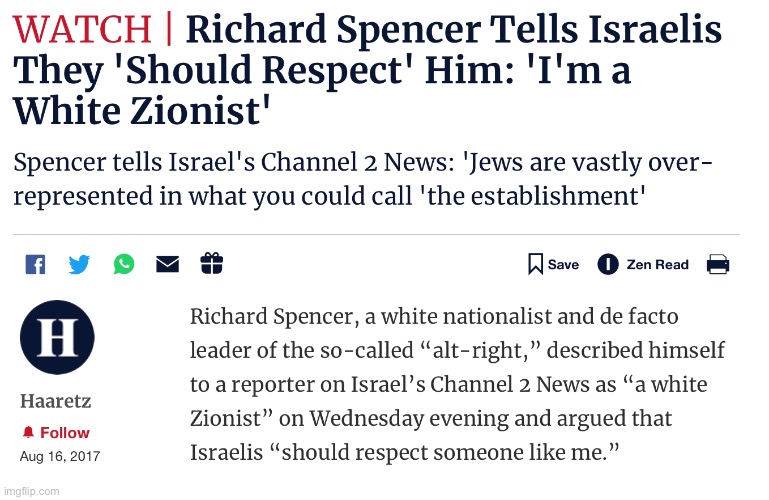Click the bookmark Save icon
This screenshot has height=500, width=769.
pos(535,264)
